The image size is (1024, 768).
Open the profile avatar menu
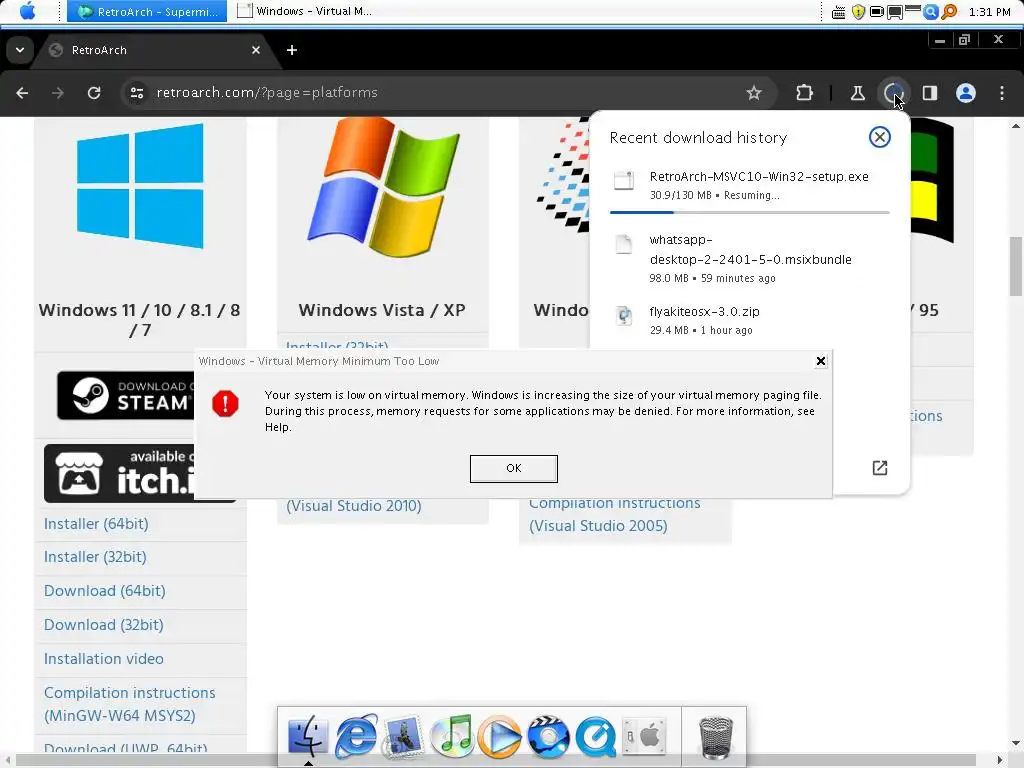tap(966, 93)
